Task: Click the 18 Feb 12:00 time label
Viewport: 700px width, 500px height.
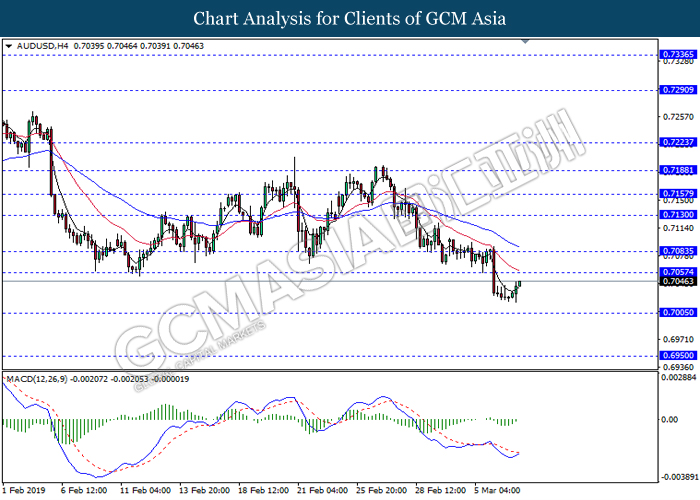Action: (x=263, y=490)
